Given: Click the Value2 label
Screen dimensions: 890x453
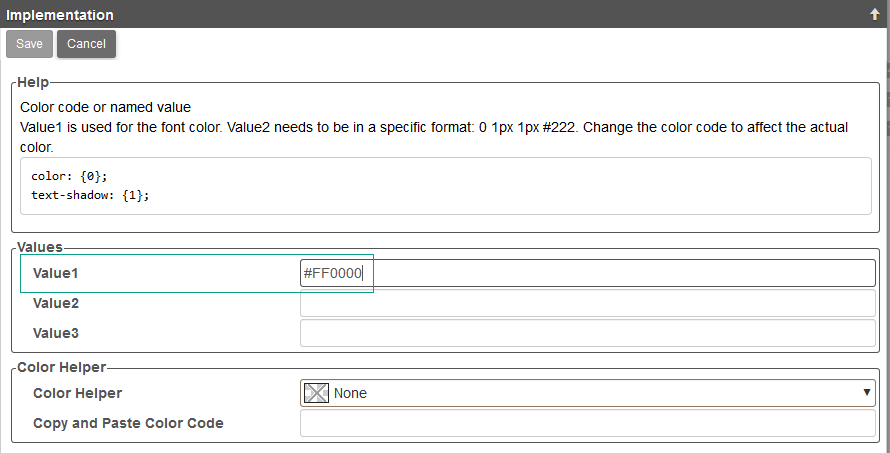Looking at the screenshot, I should click(56, 303).
